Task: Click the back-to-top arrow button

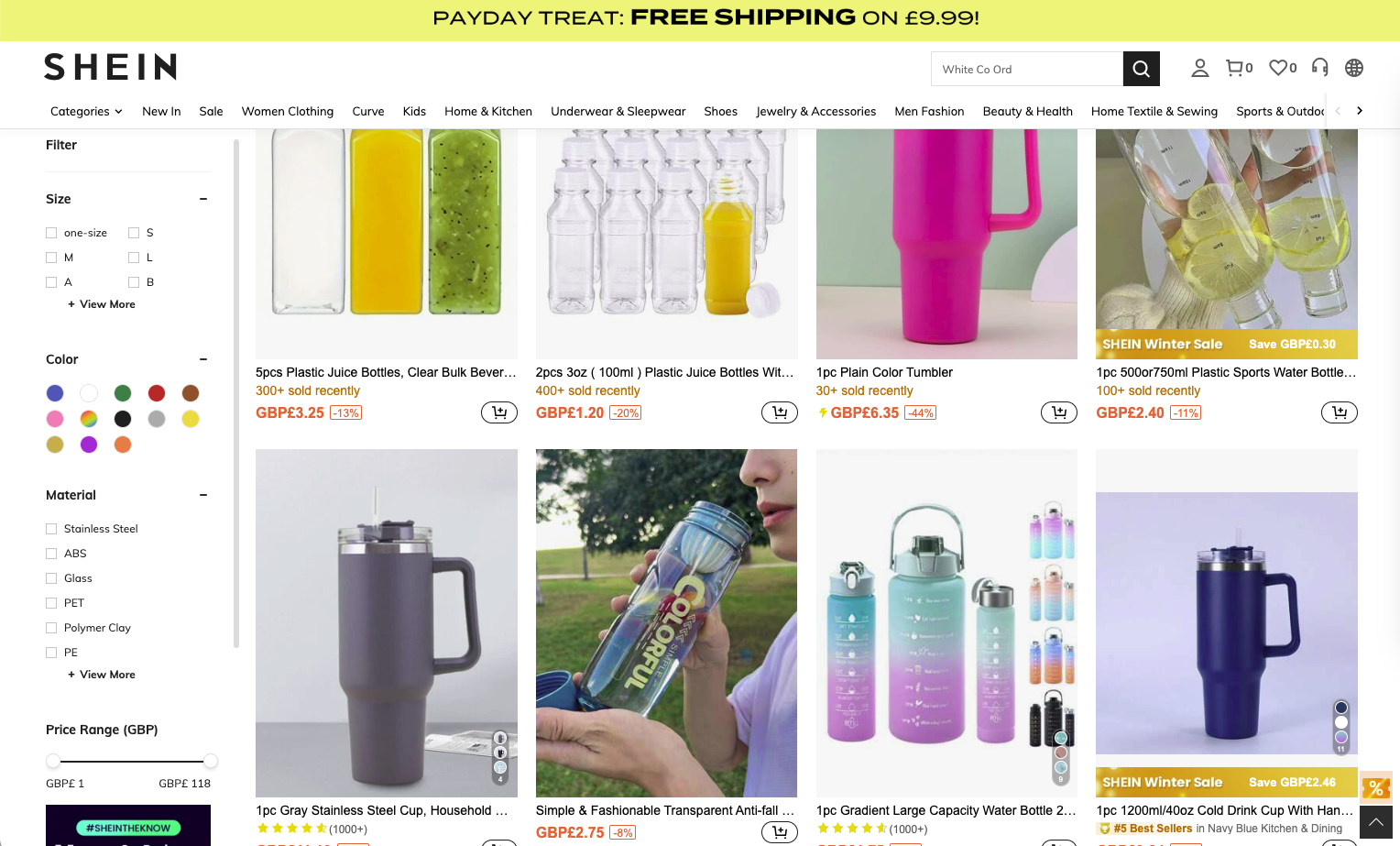Action: (x=1376, y=822)
